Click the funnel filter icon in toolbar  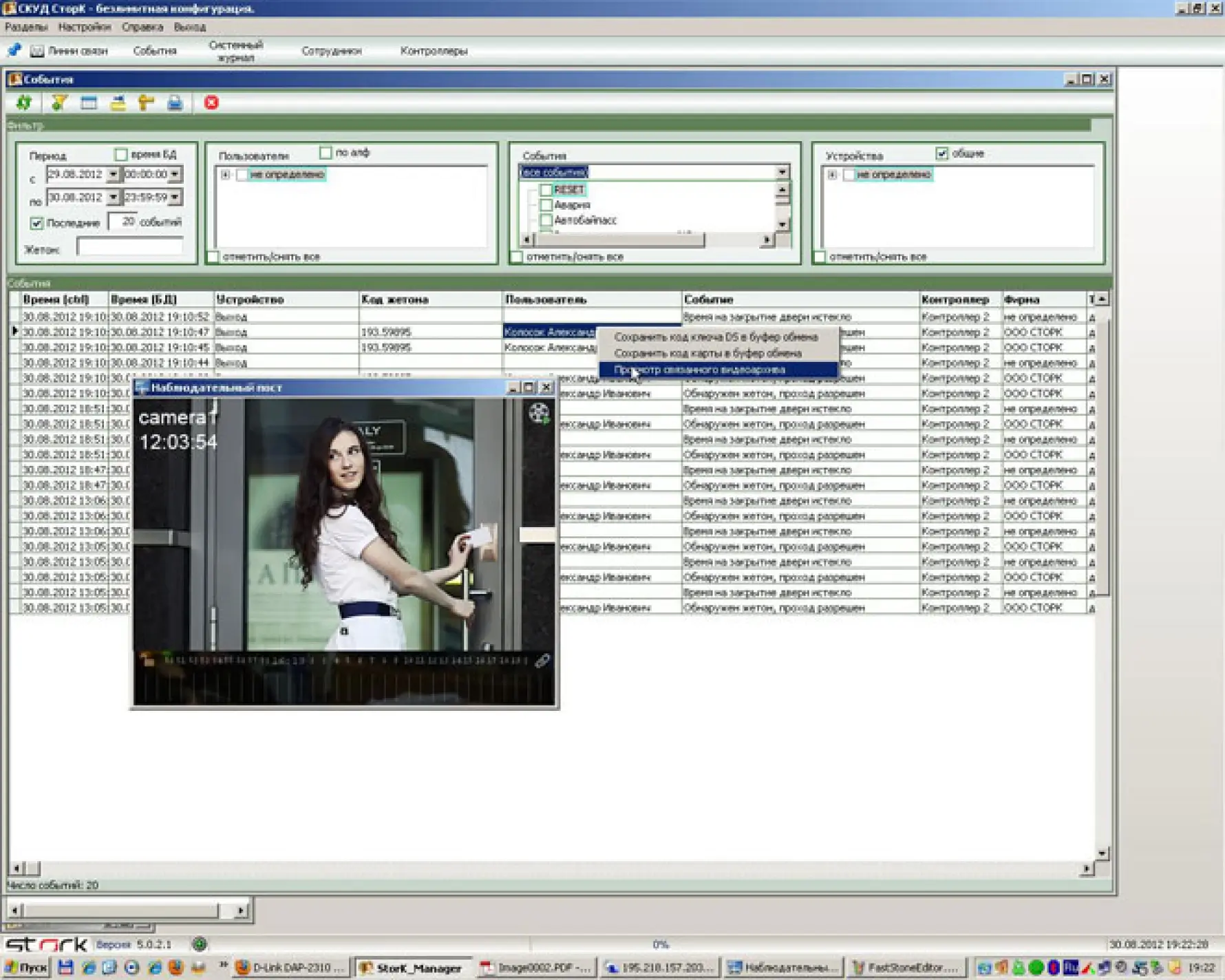(58, 103)
